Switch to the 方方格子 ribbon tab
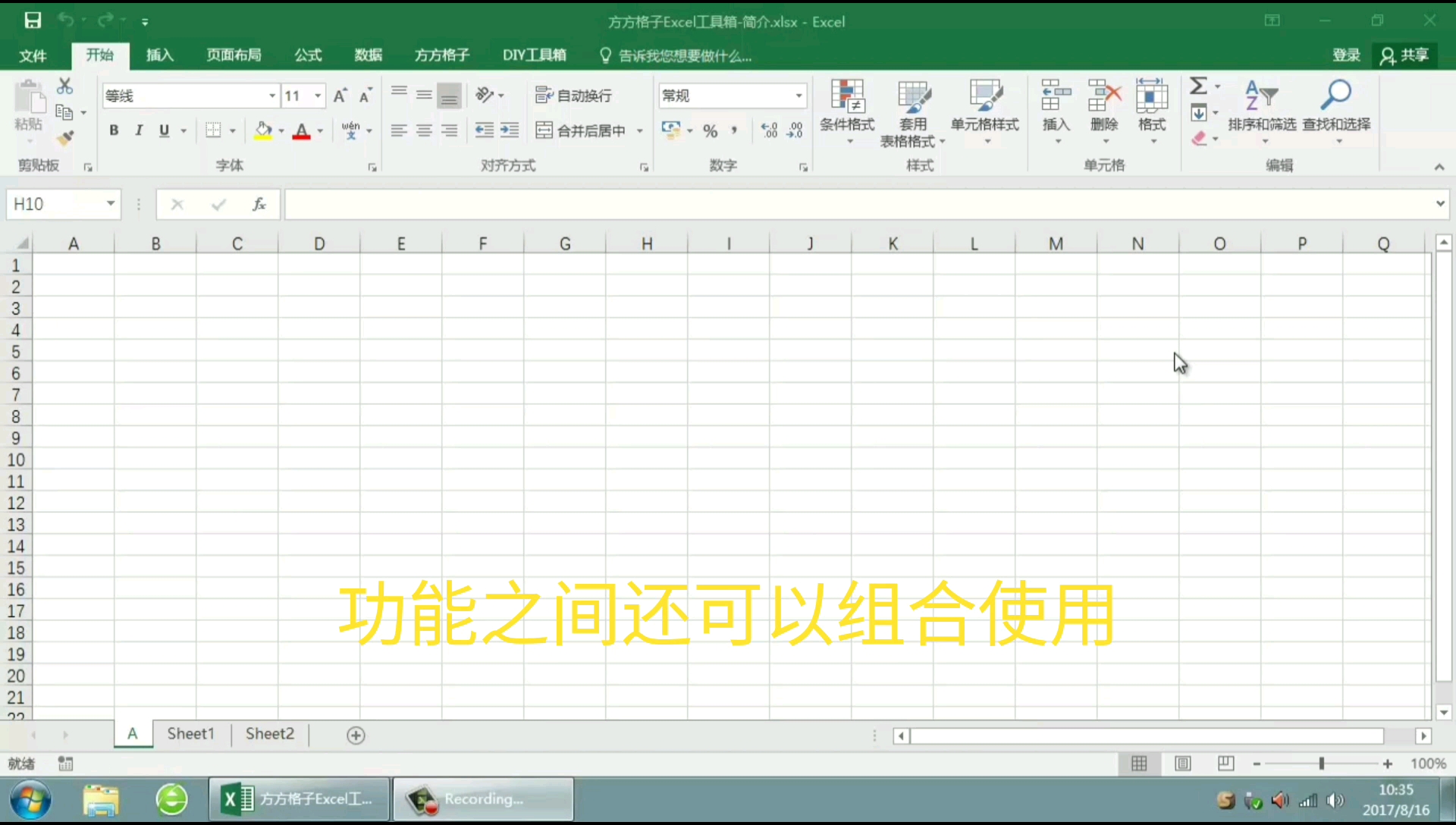The image size is (1456, 825). tap(441, 55)
